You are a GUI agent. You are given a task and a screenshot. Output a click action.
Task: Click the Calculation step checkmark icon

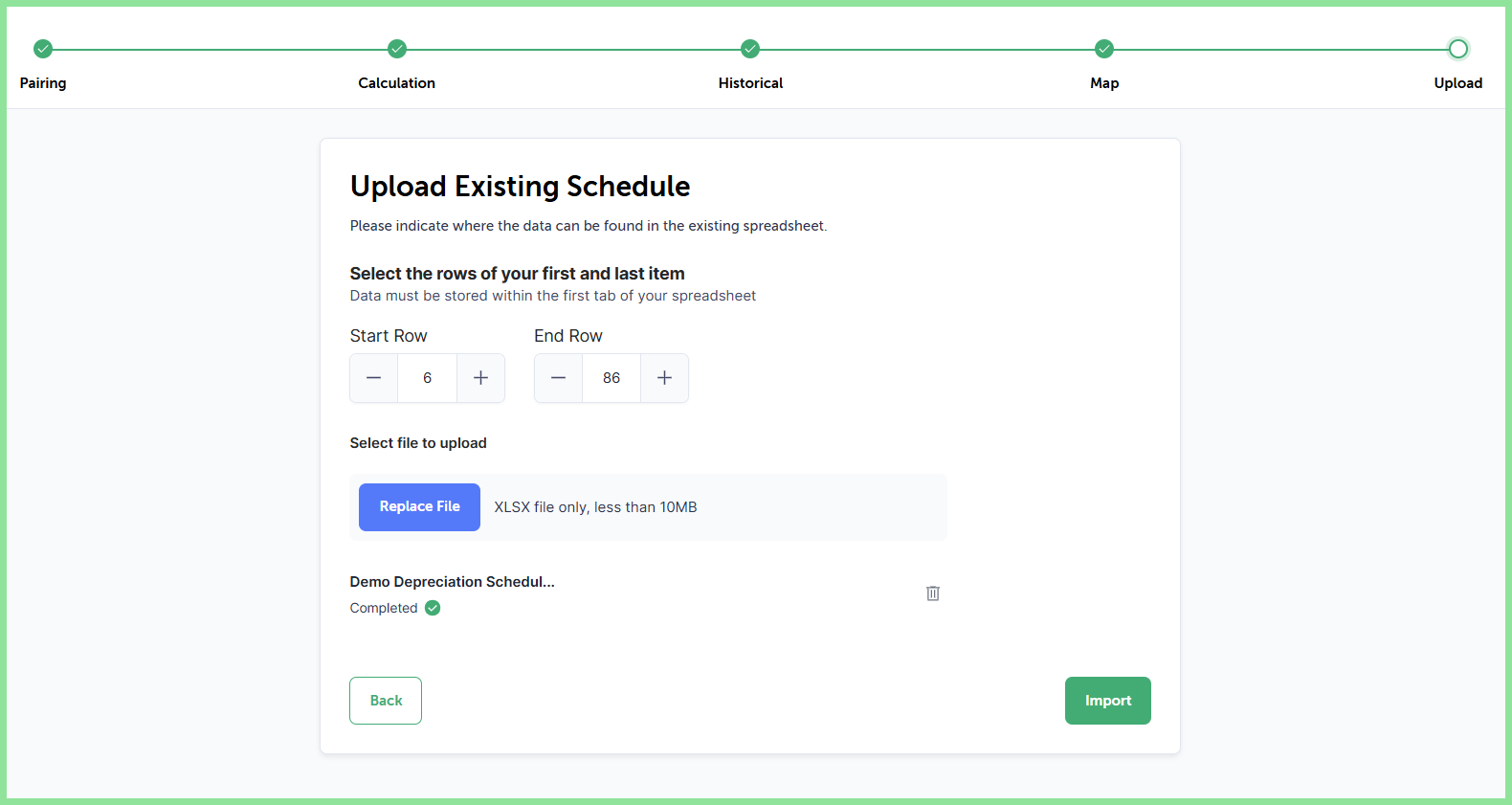pyautogui.click(x=397, y=49)
